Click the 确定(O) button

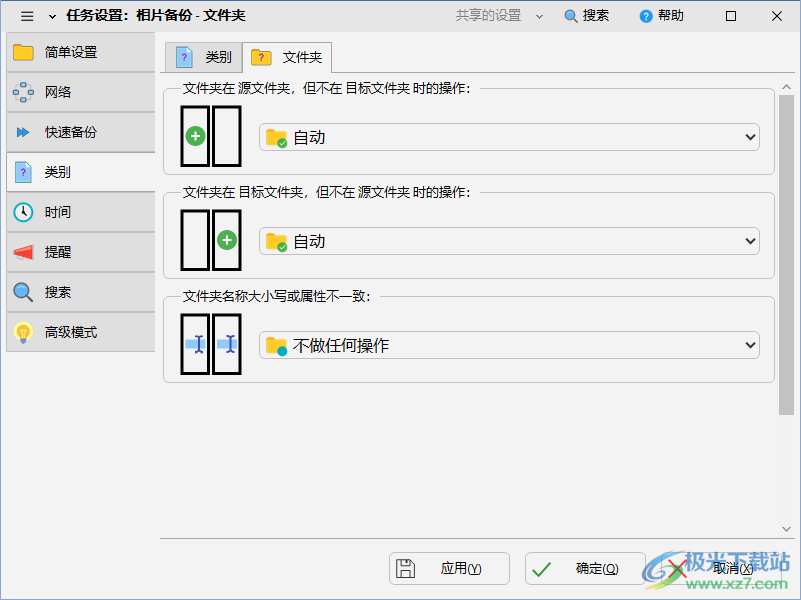point(585,568)
